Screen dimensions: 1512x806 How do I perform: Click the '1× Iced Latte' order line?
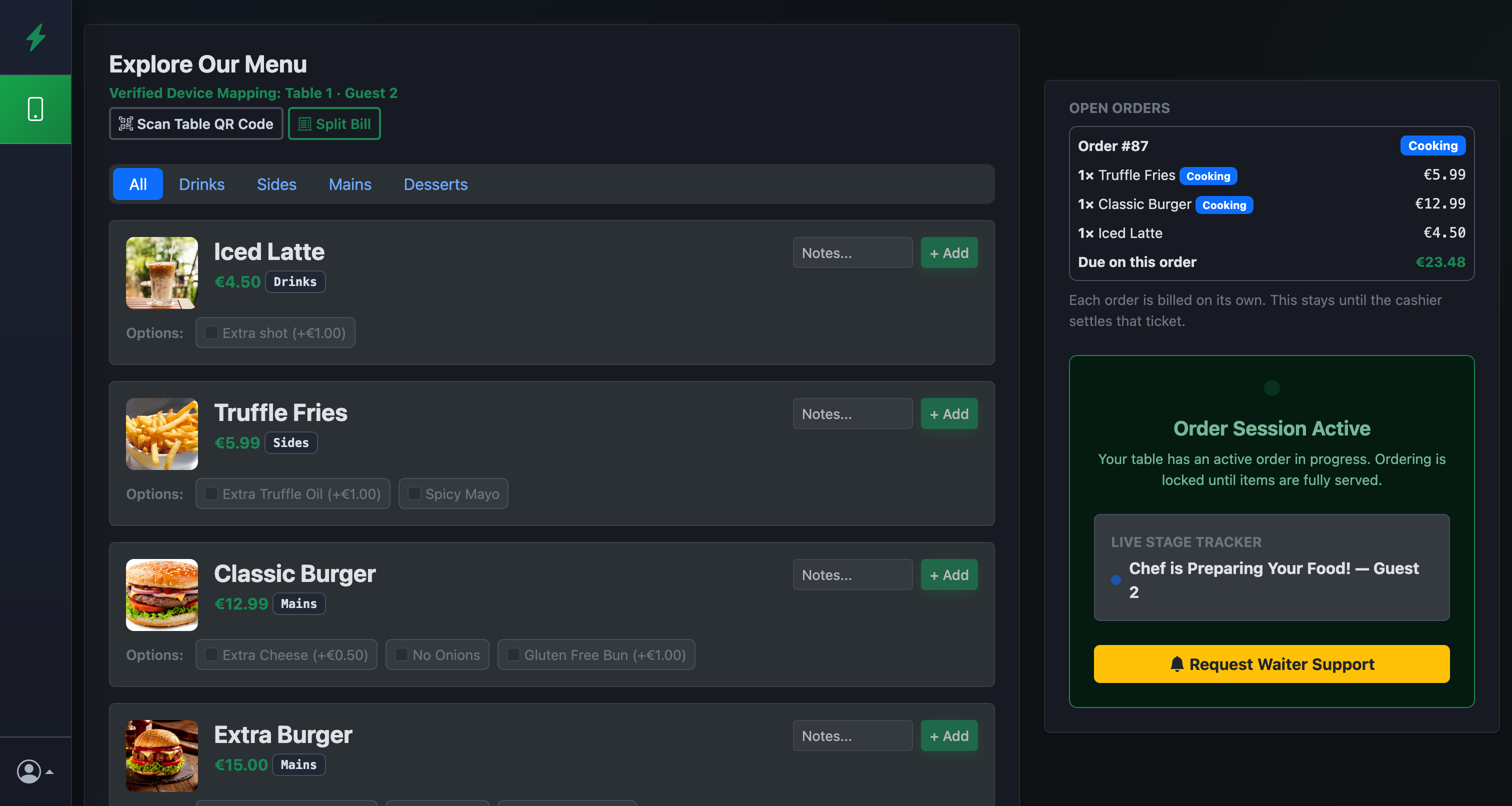tap(1120, 233)
